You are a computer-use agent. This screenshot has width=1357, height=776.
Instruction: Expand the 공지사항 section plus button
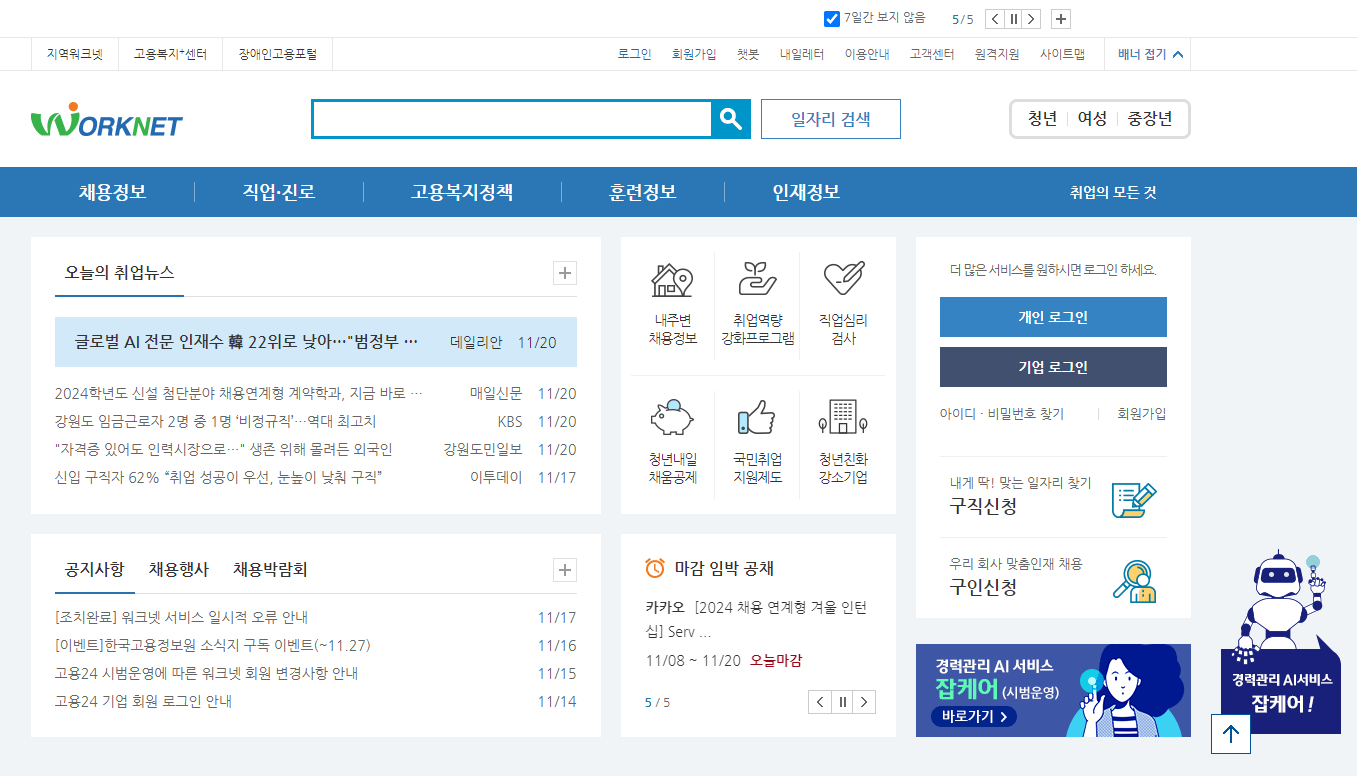(x=564, y=570)
